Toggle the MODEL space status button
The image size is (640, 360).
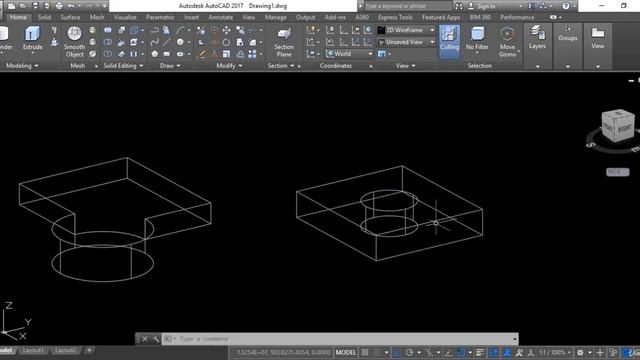click(345, 352)
